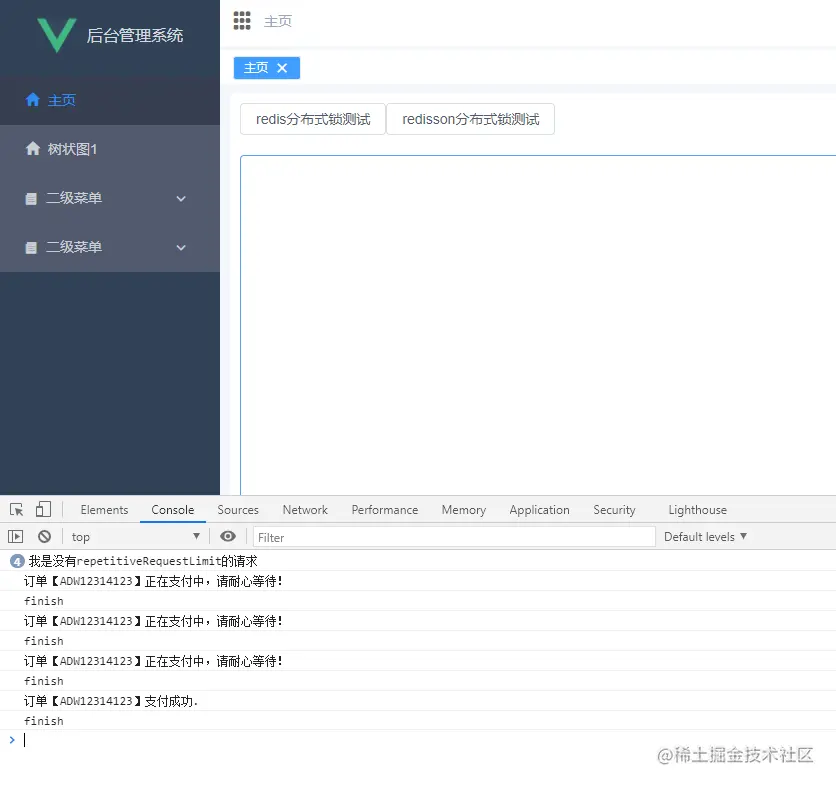Create live expression with eye icon
Image resolution: width=836 pixels, height=787 pixels.
coord(228,536)
